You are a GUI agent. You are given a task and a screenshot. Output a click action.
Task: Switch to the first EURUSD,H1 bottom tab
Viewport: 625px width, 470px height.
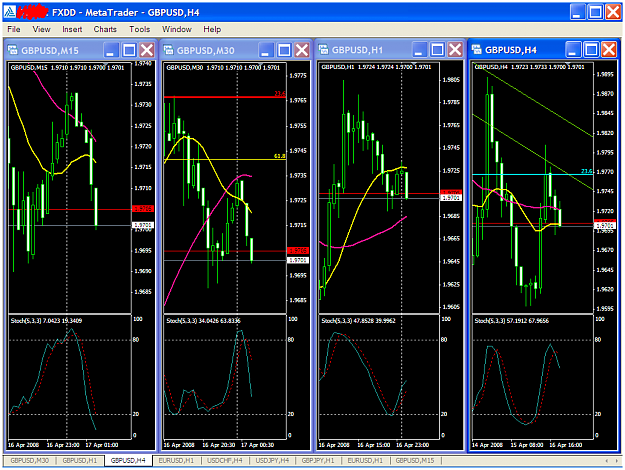point(176,460)
